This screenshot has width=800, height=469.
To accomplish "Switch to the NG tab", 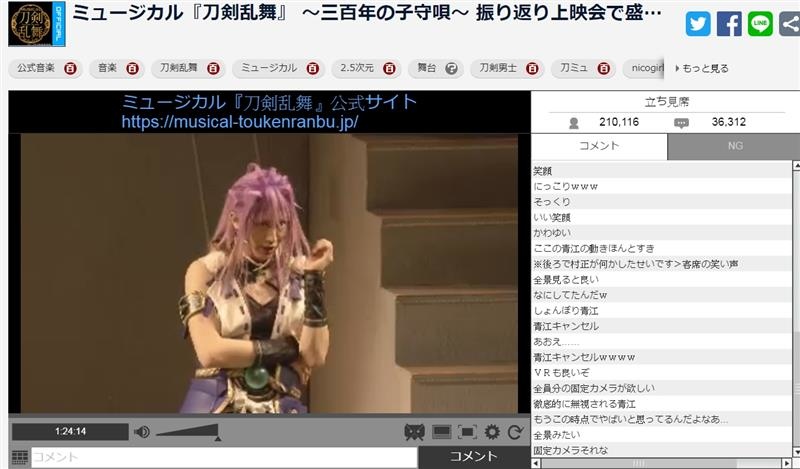I will click(x=734, y=146).
